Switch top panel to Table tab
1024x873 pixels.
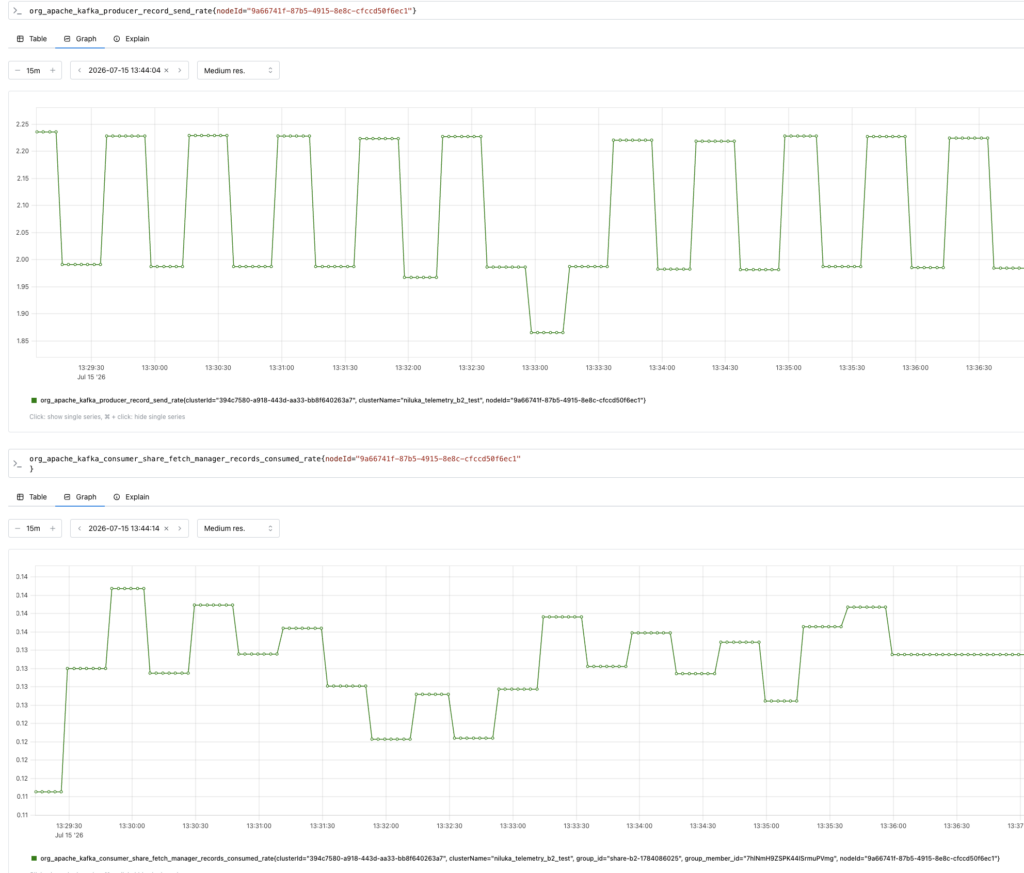[31, 39]
